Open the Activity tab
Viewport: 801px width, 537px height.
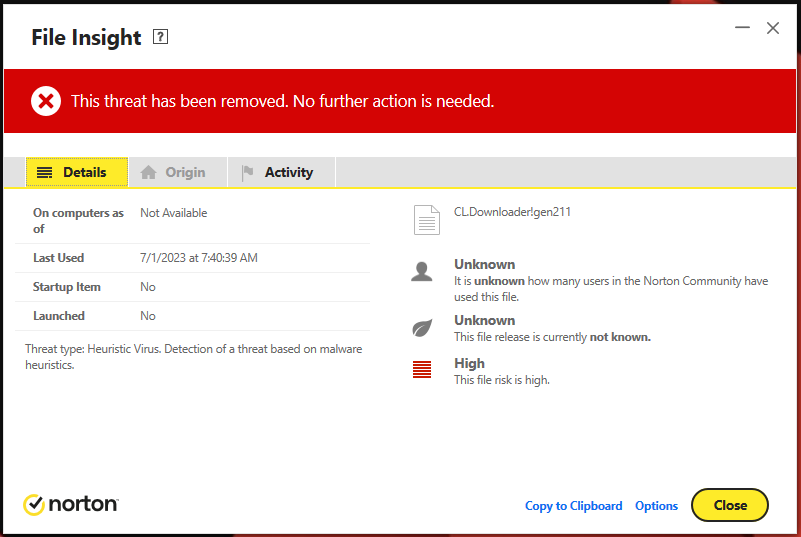pos(279,173)
